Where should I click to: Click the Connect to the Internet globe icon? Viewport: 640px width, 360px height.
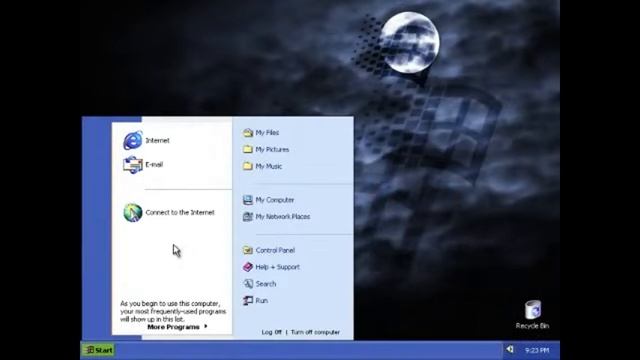click(133, 213)
